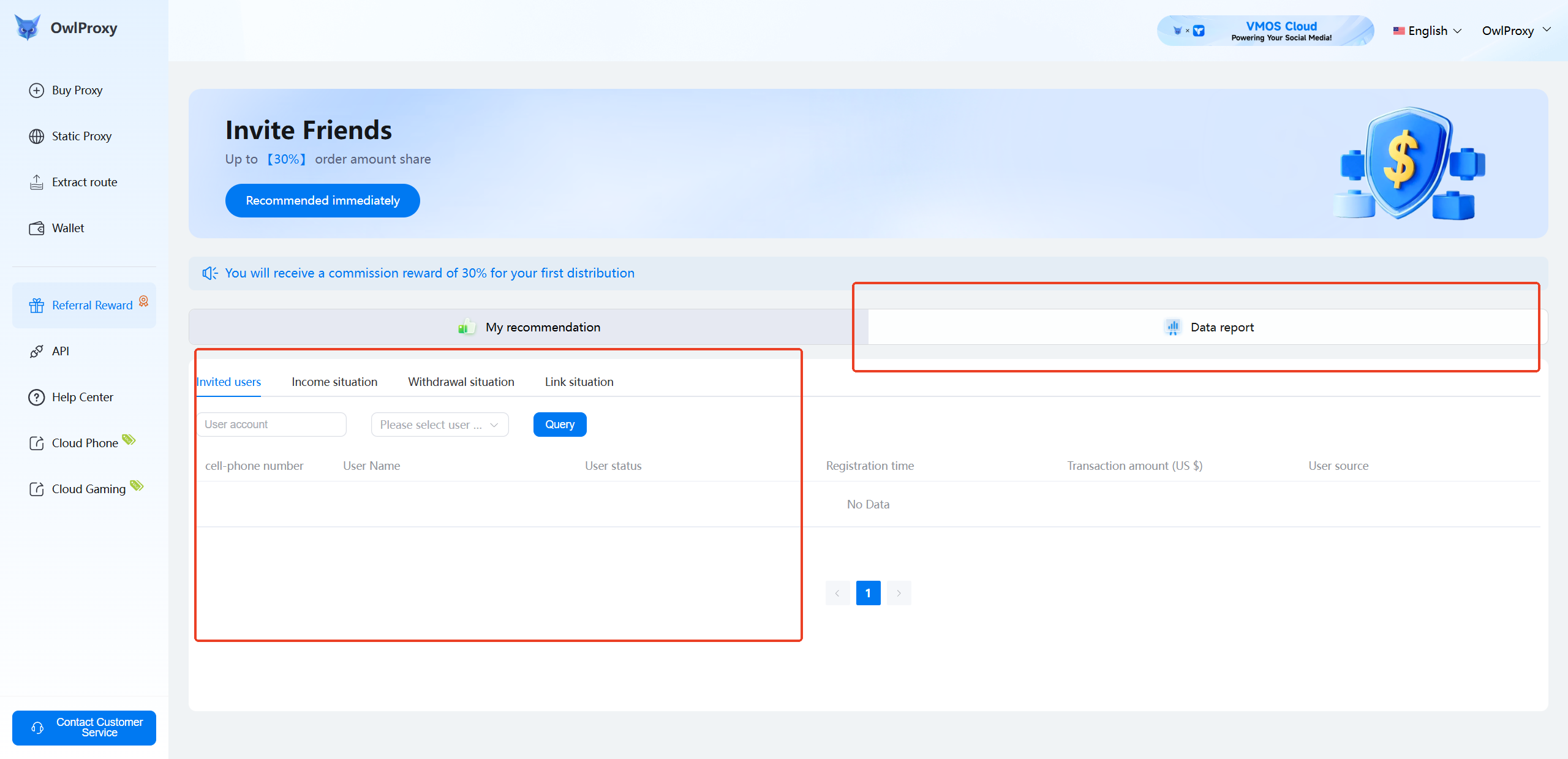
Task: Click the 'Registration time' column header
Action: (x=870, y=466)
